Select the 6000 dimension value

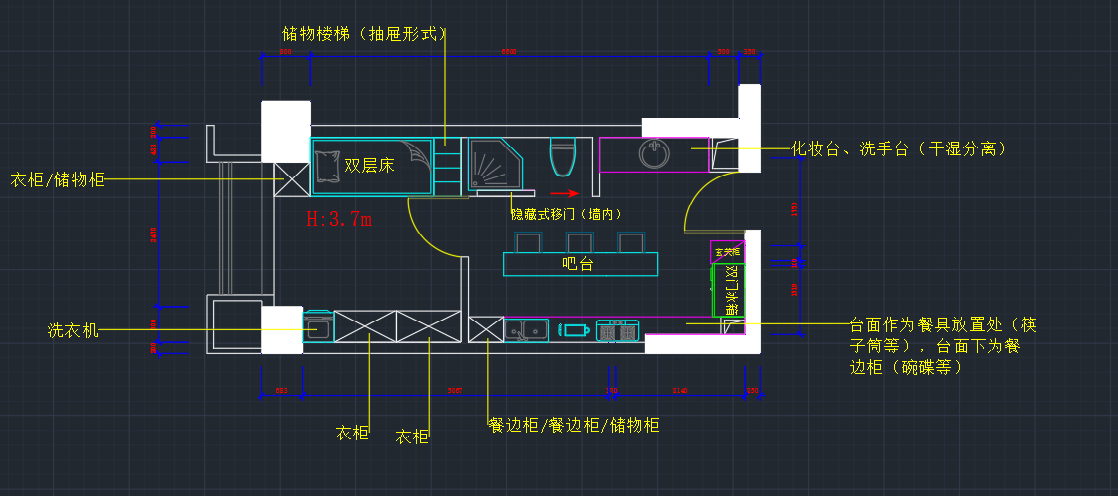point(508,52)
